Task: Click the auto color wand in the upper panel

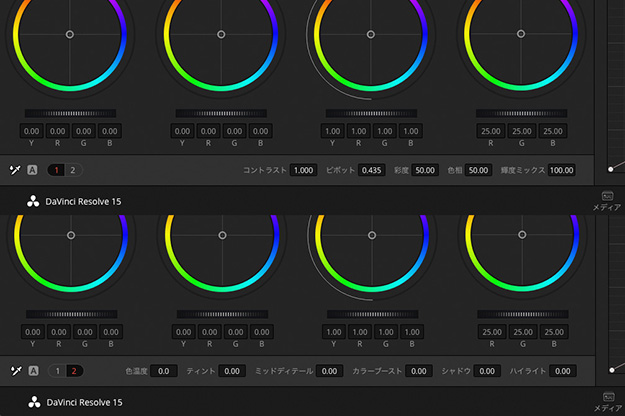Action: (15, 170)
